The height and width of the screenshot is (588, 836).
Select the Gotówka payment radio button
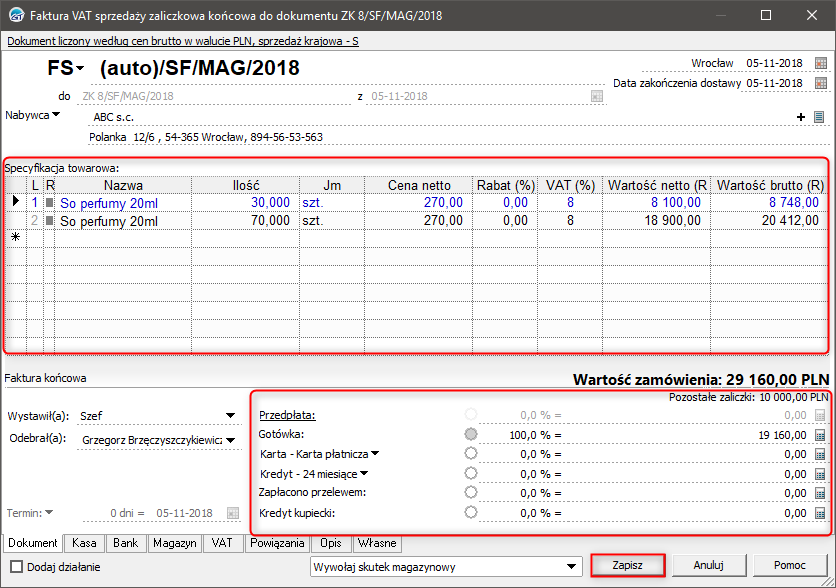(x=471, y=435)
